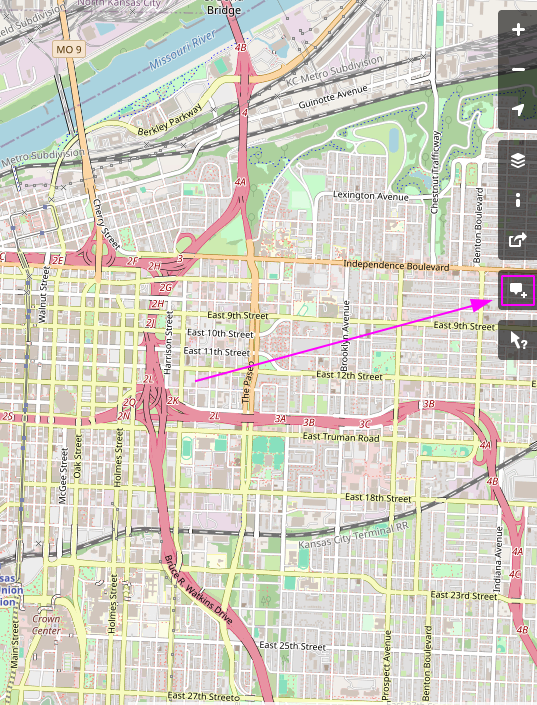Add a note to the map
537x705 pixels.
point(518,290)
